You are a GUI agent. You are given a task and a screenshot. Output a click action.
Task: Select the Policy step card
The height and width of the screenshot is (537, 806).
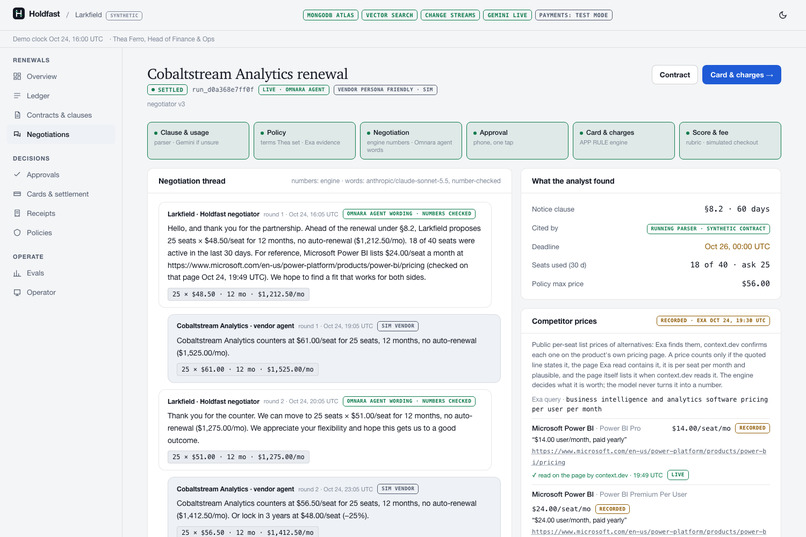tap(304, 140)
